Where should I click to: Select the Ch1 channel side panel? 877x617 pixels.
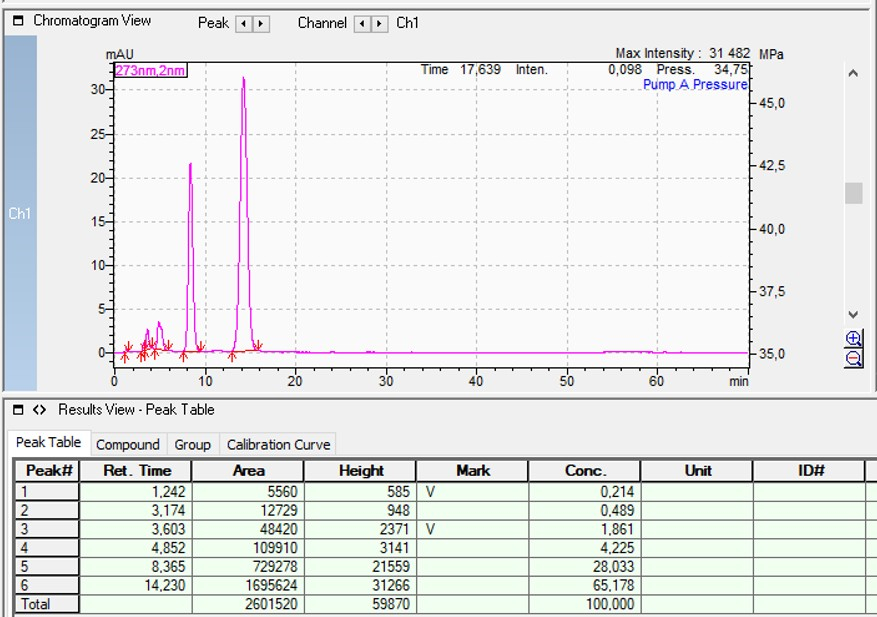click(20, 213)
